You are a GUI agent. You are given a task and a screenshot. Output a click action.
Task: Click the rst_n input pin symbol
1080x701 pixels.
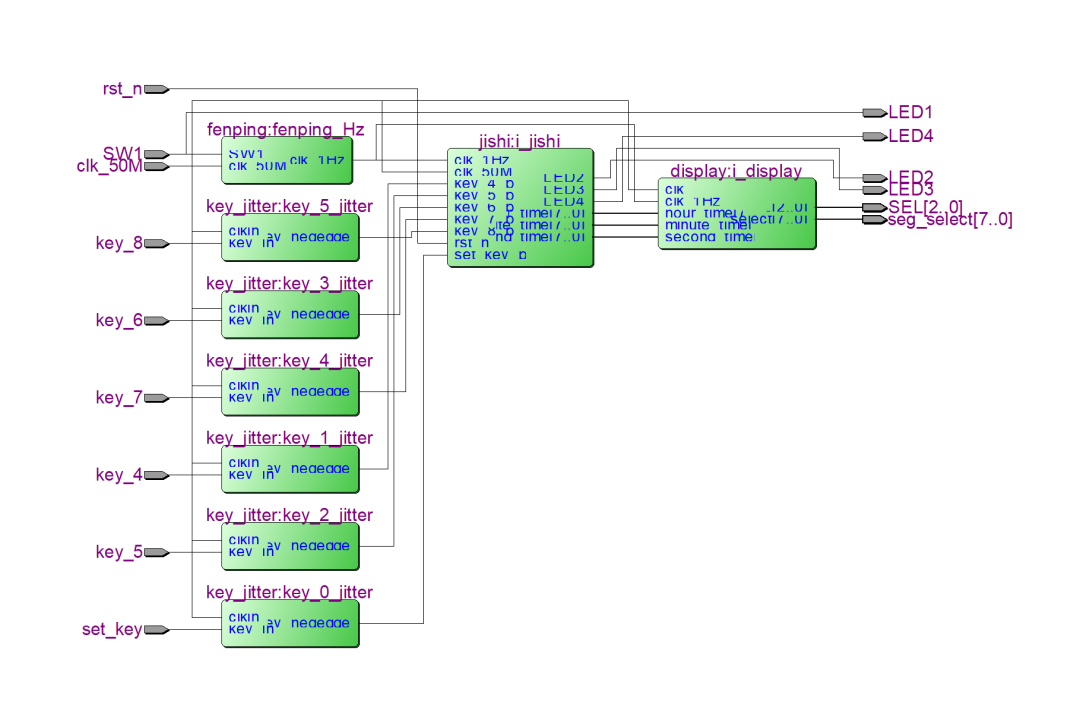pyautogui.click(x=156, y=89)
